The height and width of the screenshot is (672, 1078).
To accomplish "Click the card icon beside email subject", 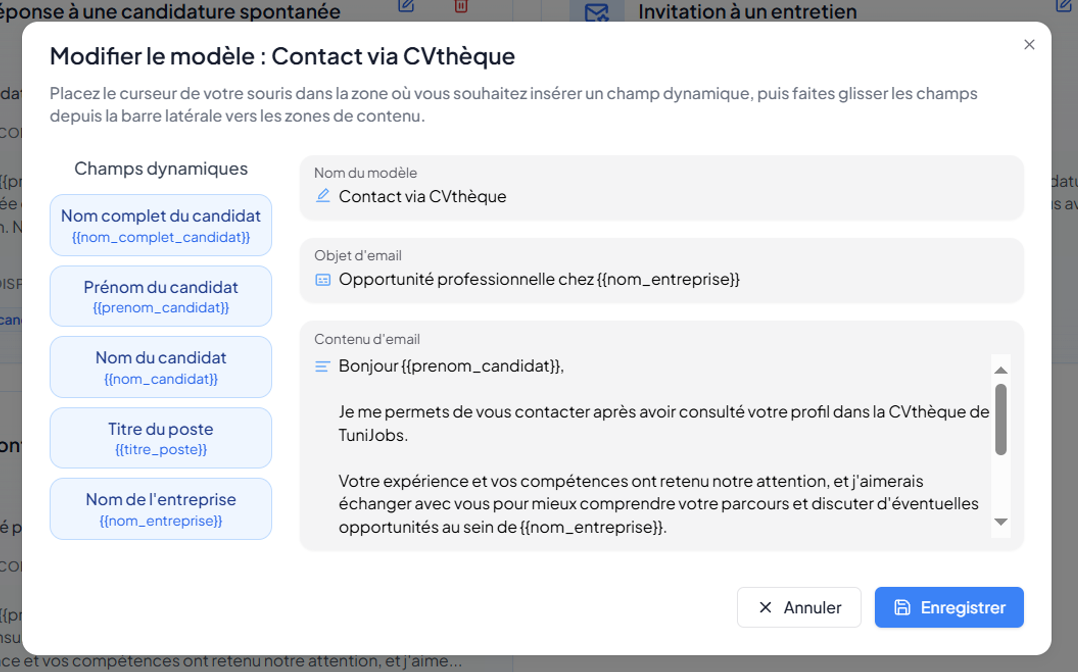I will 323,279.
